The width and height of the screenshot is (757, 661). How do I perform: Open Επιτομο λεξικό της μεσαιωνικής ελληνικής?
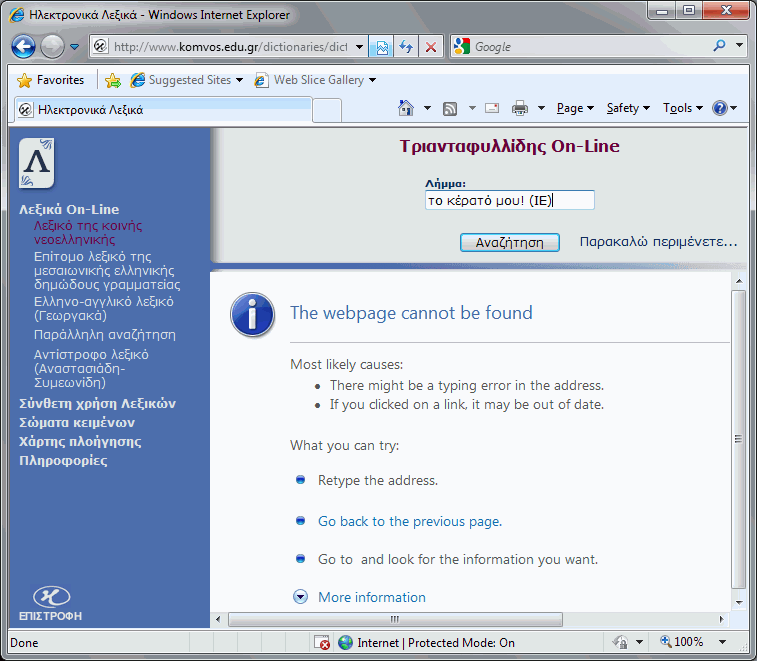coord(107,270)
